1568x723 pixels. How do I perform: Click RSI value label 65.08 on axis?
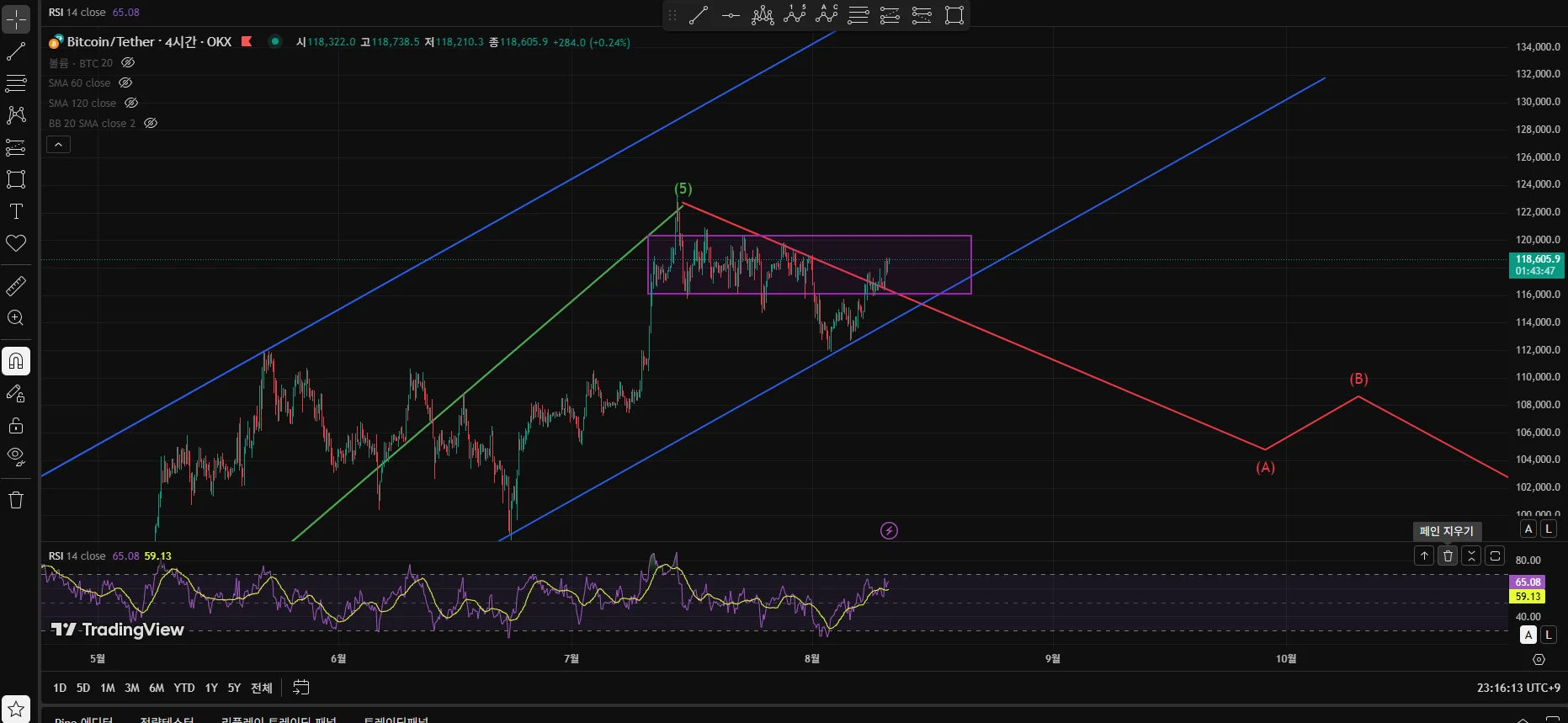coord(1528,582)
